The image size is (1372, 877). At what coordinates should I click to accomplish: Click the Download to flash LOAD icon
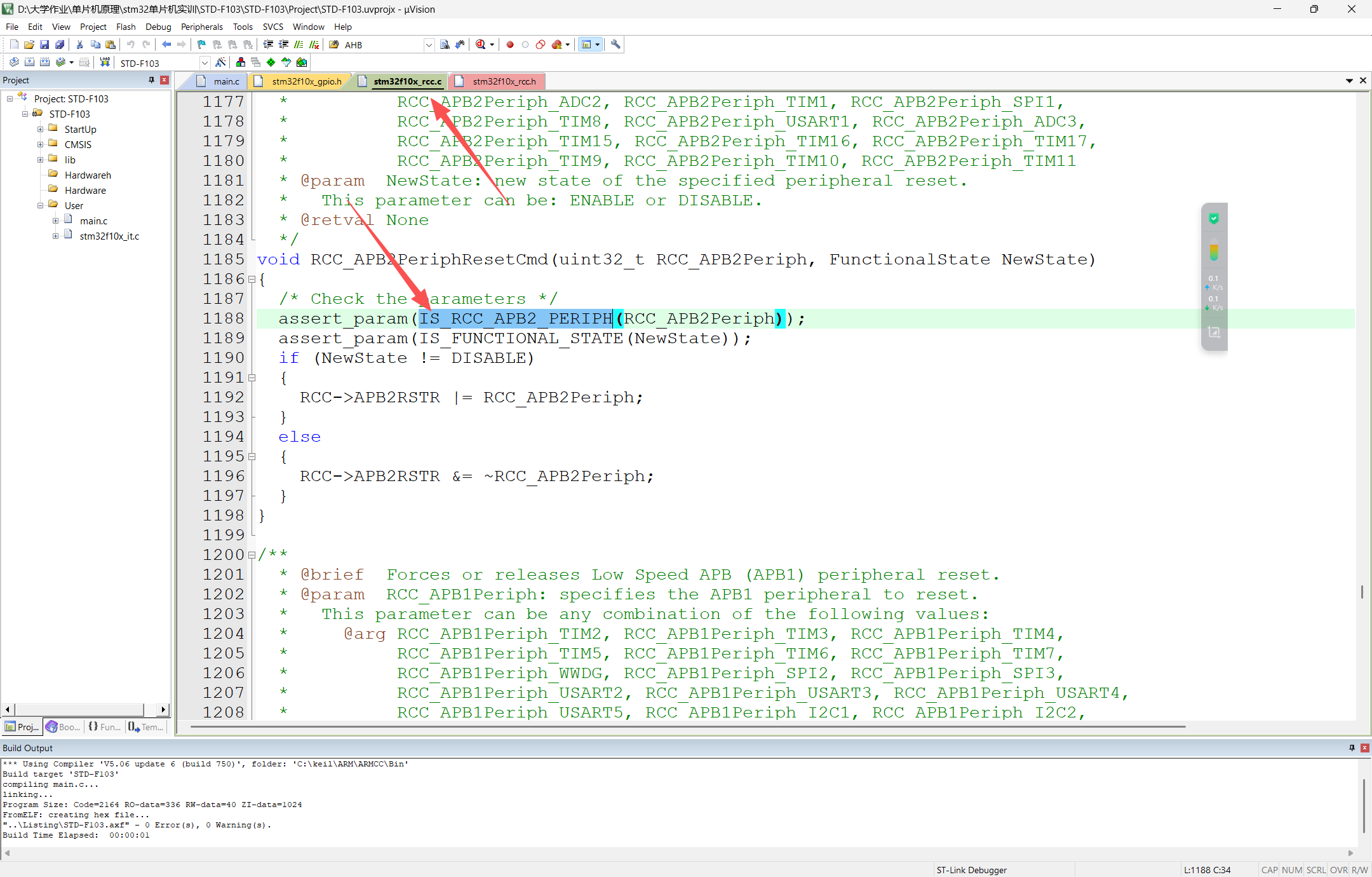click(x=105, y=62)
